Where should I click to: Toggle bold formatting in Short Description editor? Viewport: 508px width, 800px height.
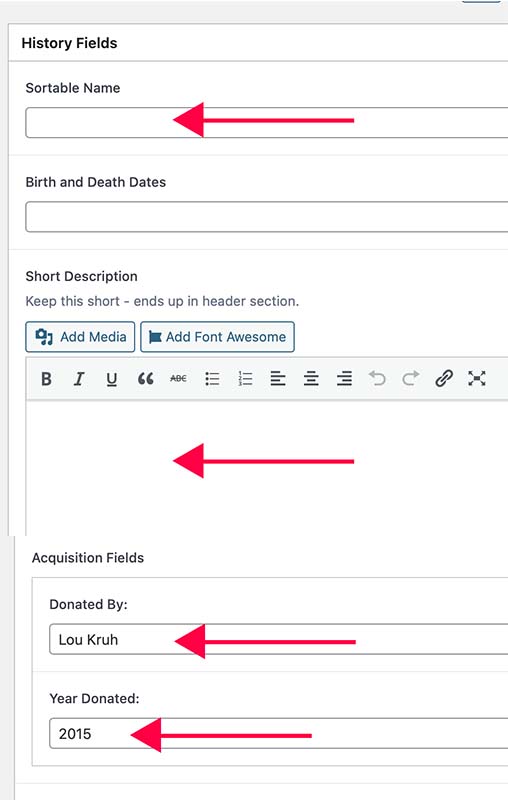pyautogui.click(x=46, y=379)
